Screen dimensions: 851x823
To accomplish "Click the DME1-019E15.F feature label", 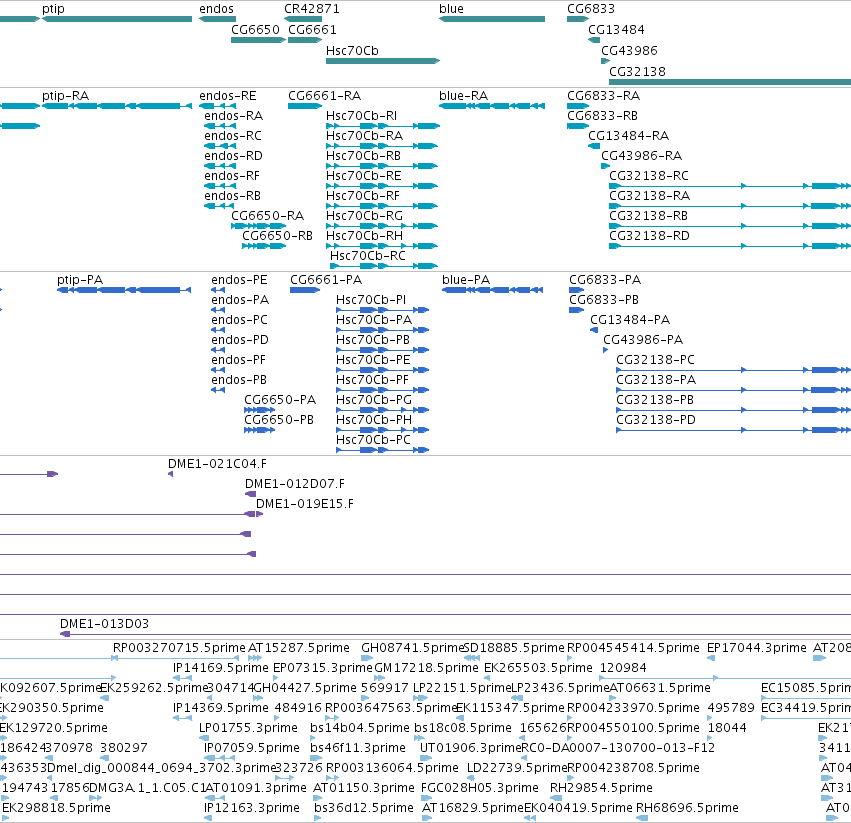I will [x=305, y=504].
